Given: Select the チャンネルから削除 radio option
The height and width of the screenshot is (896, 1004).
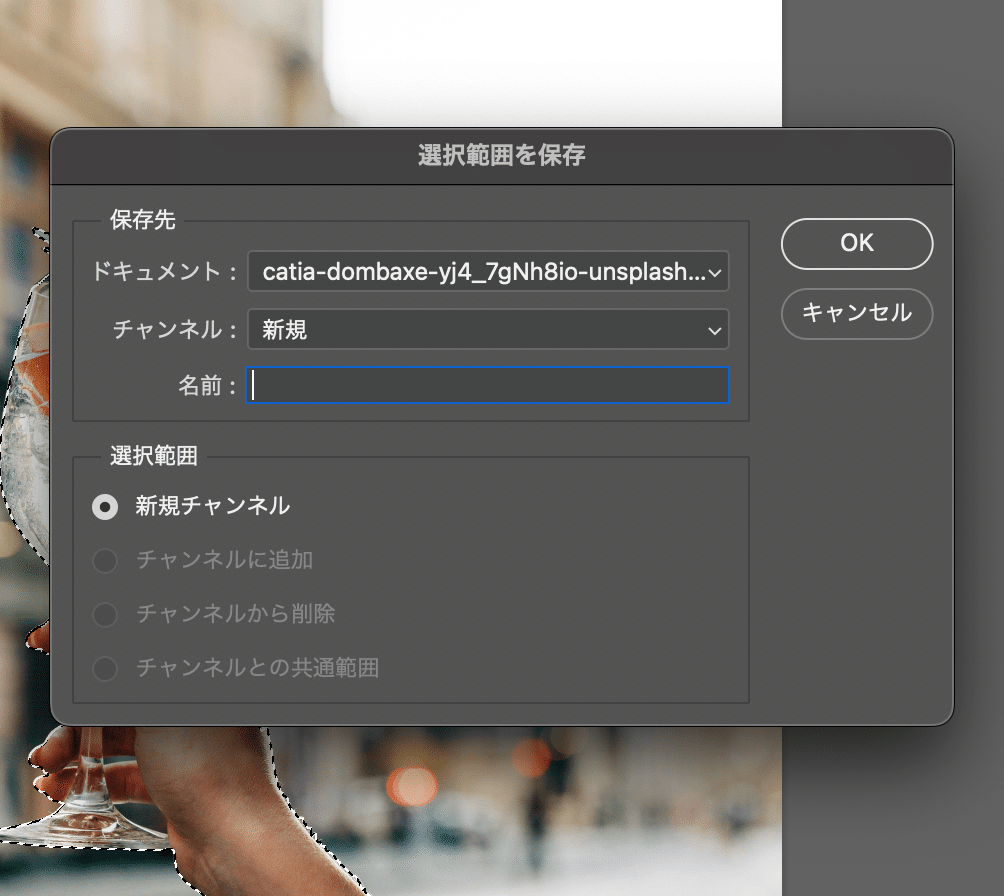Looking at the screenshot, I should point(105,614).
